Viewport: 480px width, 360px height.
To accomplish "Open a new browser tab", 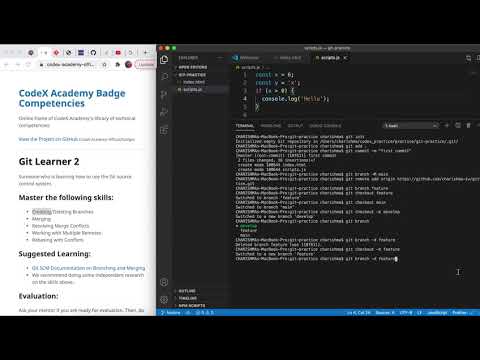I will click(145, 53).
